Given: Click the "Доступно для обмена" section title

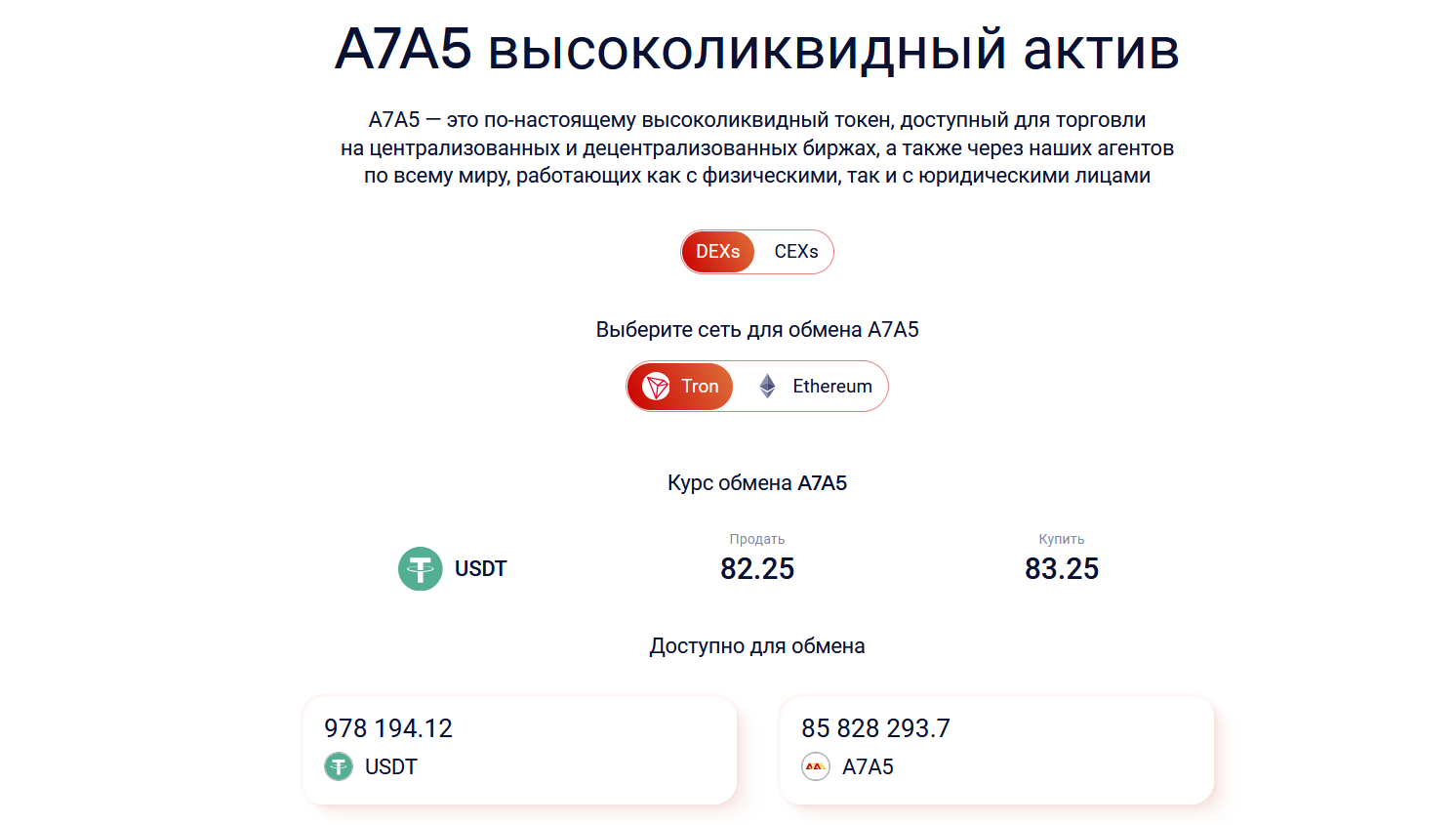Looking at the screenshot, I should click(x=757, y=646).
